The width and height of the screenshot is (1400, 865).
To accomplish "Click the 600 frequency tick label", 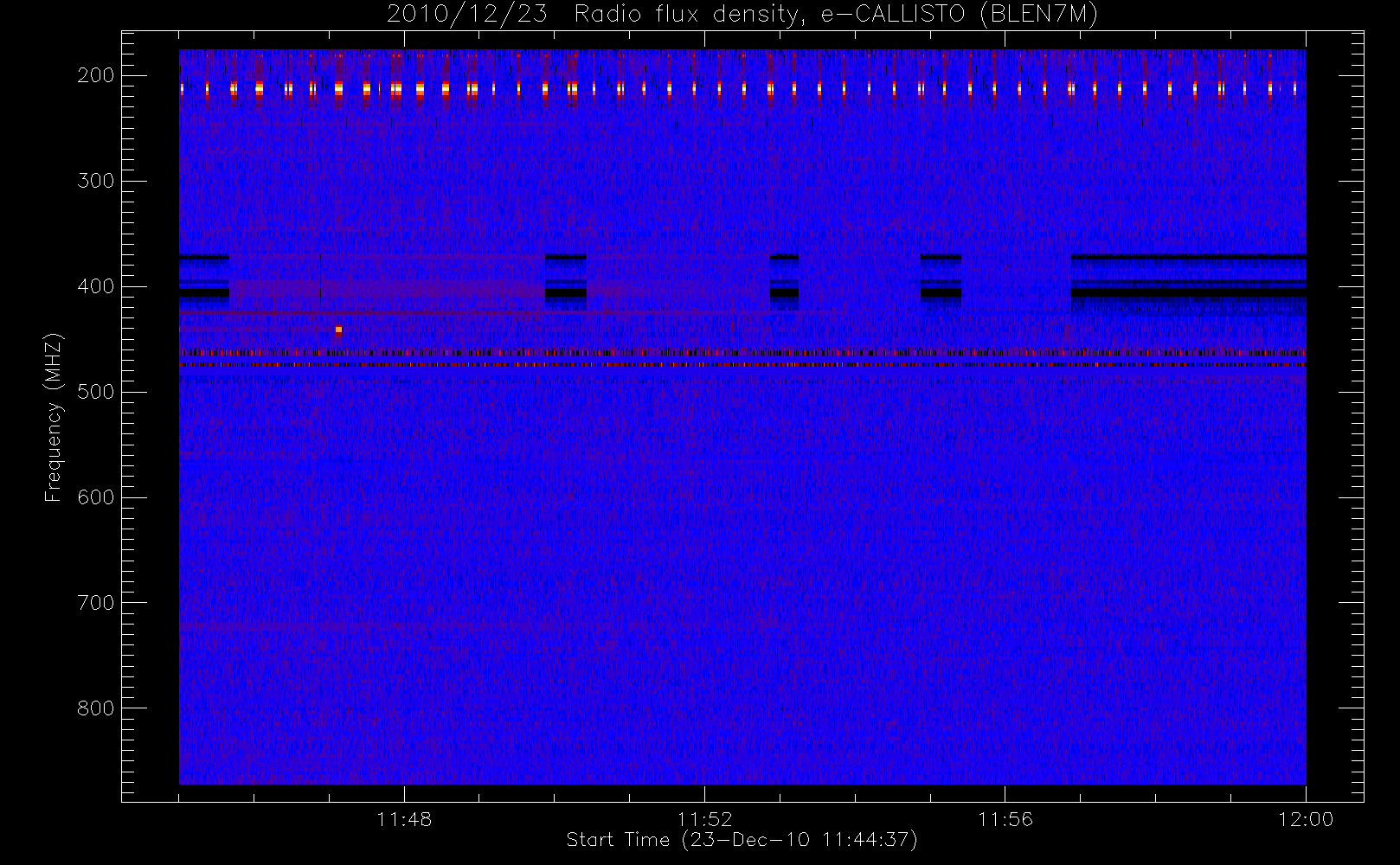I will (96, 497).
